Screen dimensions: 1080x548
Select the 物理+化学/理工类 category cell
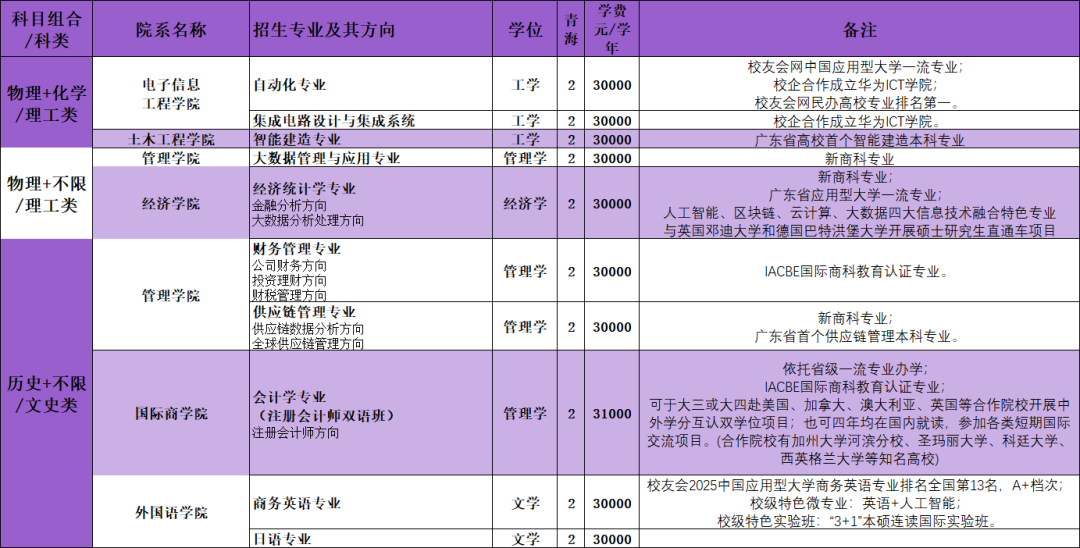tap(46, 102)
